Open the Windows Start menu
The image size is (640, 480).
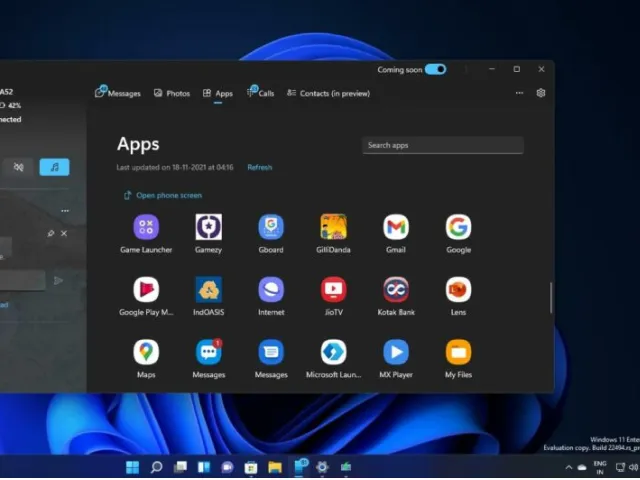(133, 467)
